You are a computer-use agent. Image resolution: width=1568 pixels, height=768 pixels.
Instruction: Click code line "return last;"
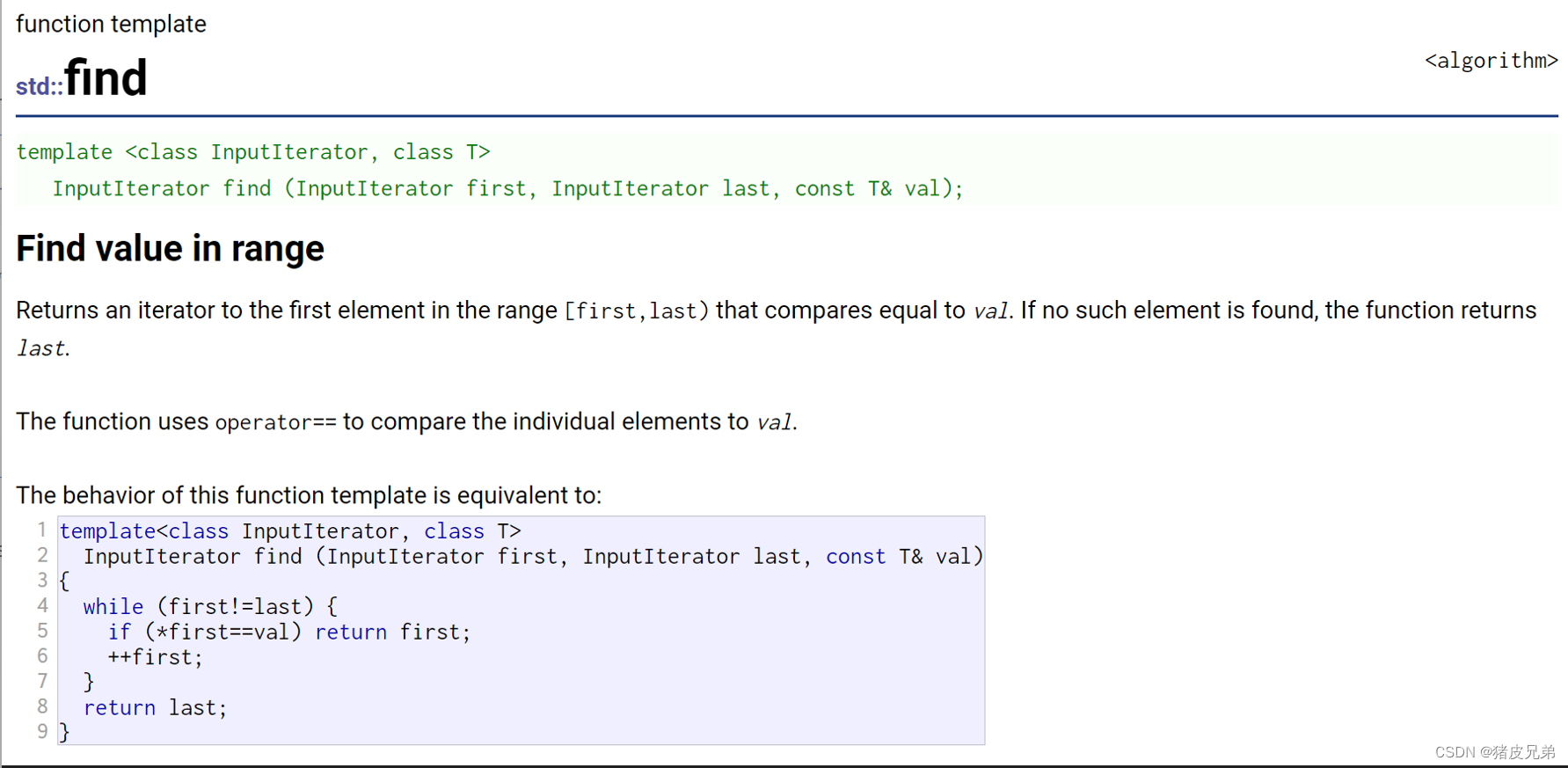point(155,708)
